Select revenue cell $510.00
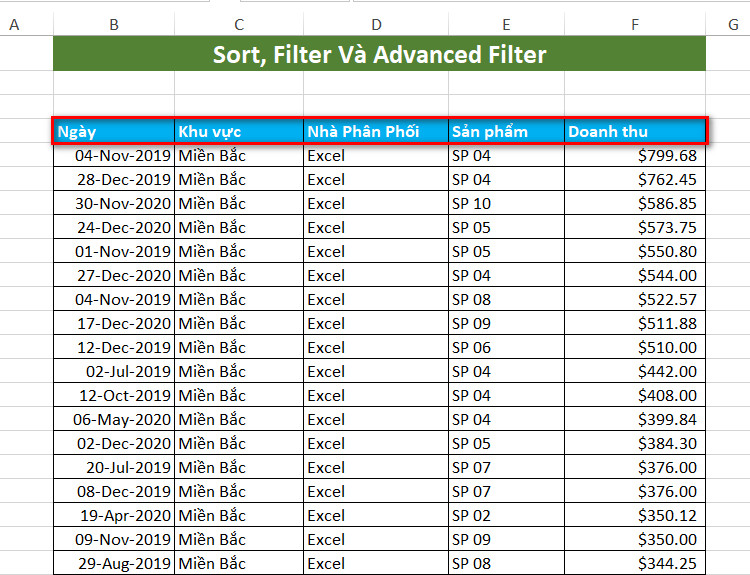 click(x=635, y=347)
